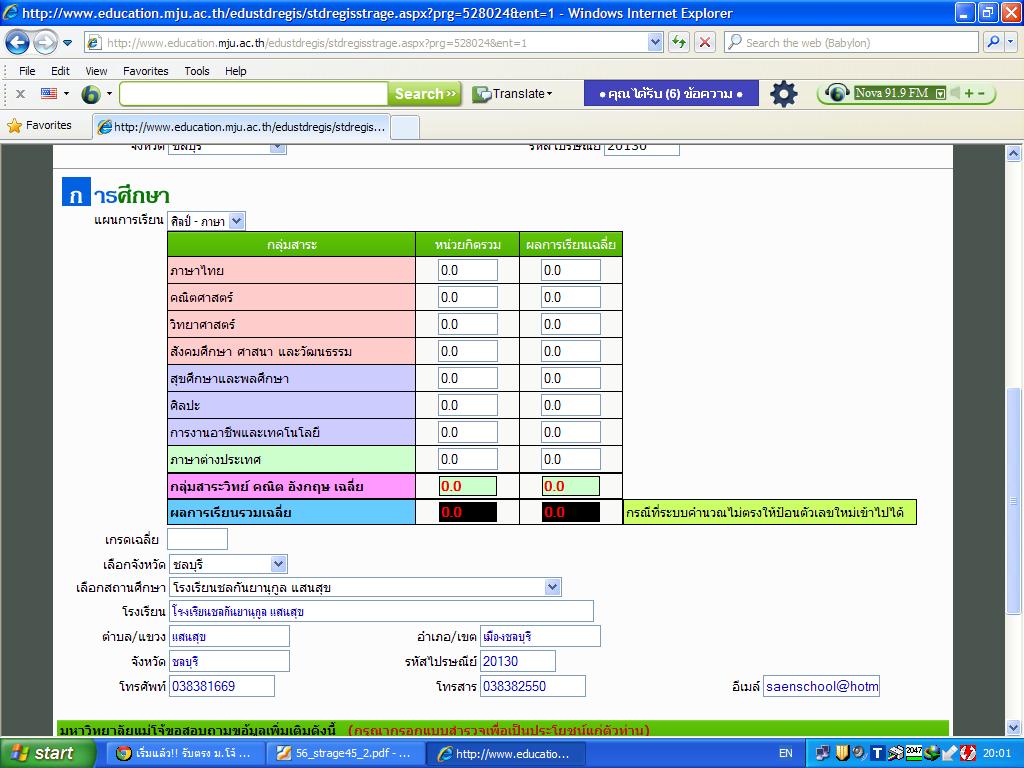
Task: Click the Favorites star icon
Action: 14,126
